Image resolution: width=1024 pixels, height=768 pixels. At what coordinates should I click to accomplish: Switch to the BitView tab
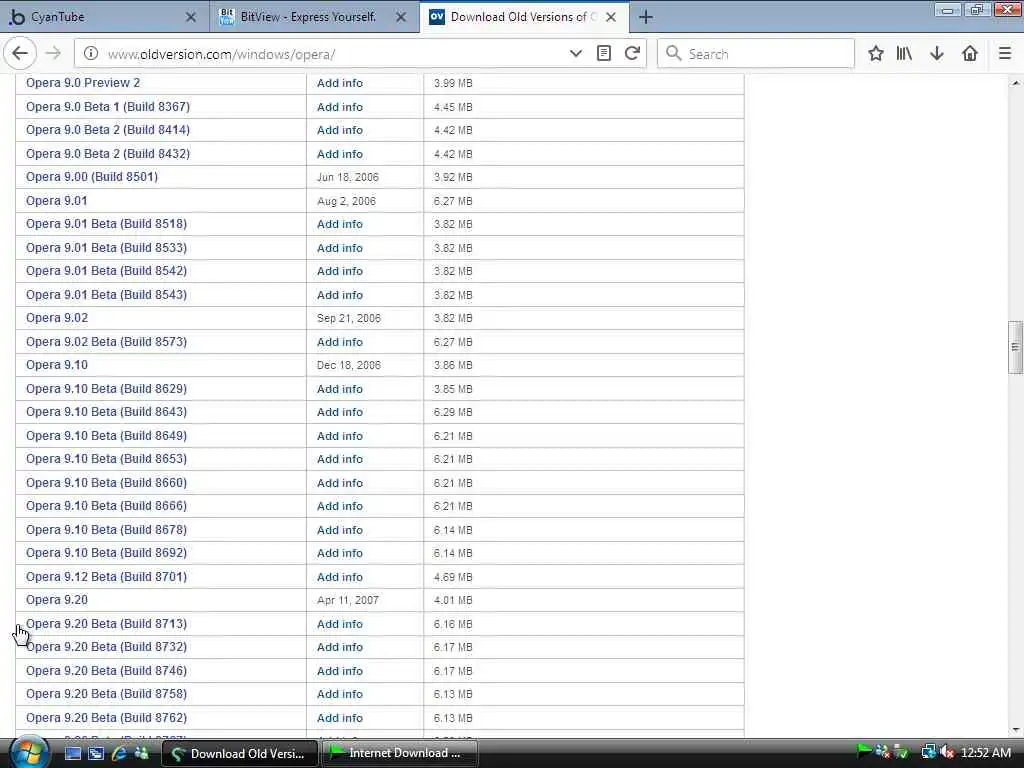pos(315,17)
